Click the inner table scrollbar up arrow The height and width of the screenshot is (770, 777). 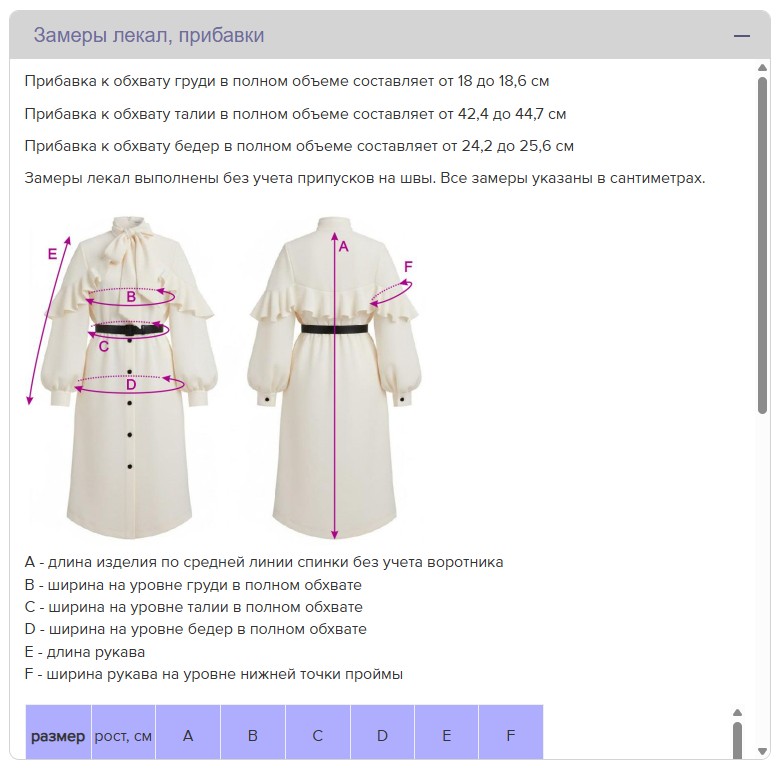tap(738, 713)
